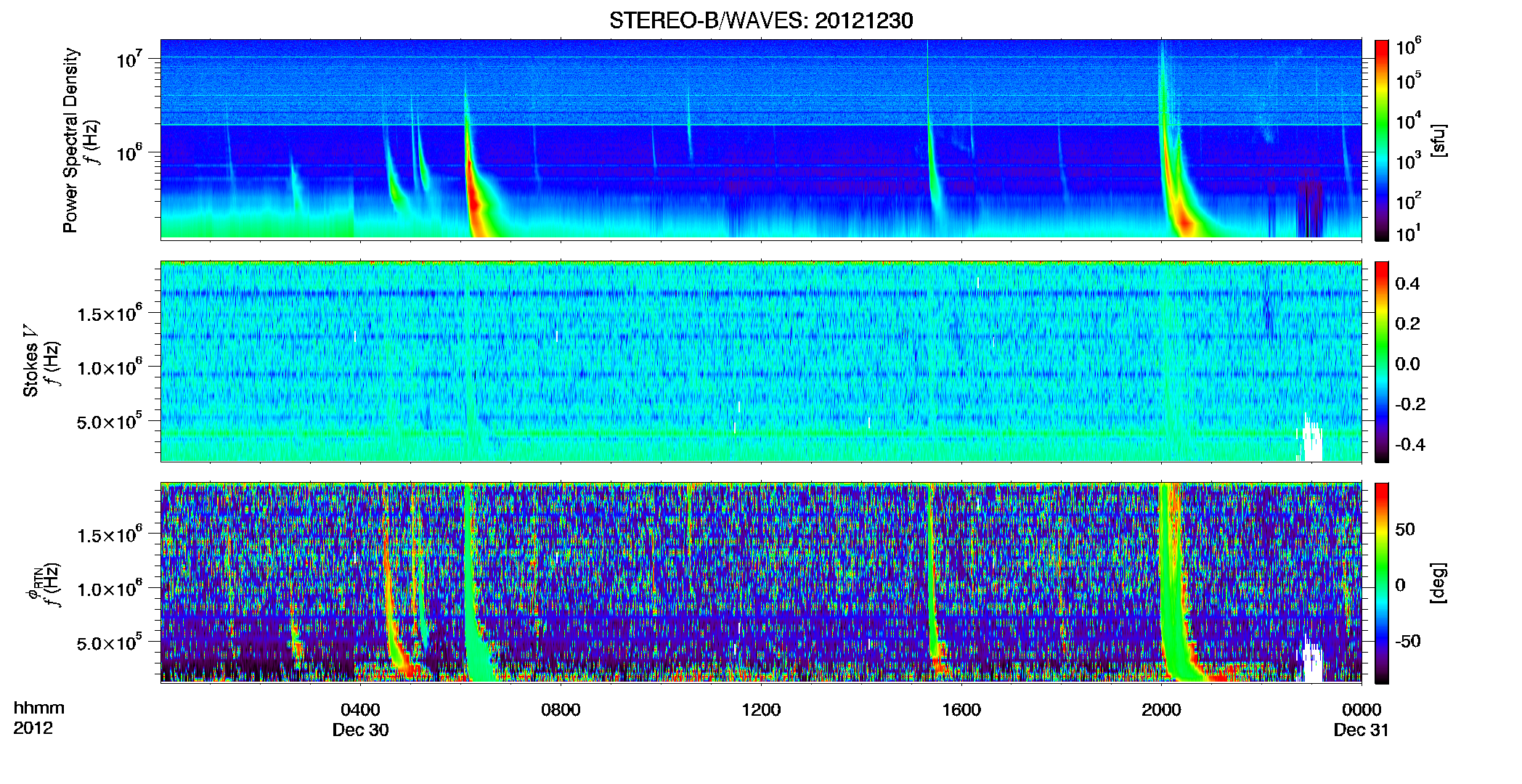1522x784 pixels.
Task: Click the 0.4 tick label on Stokes colorbar
Action: 1407,284
